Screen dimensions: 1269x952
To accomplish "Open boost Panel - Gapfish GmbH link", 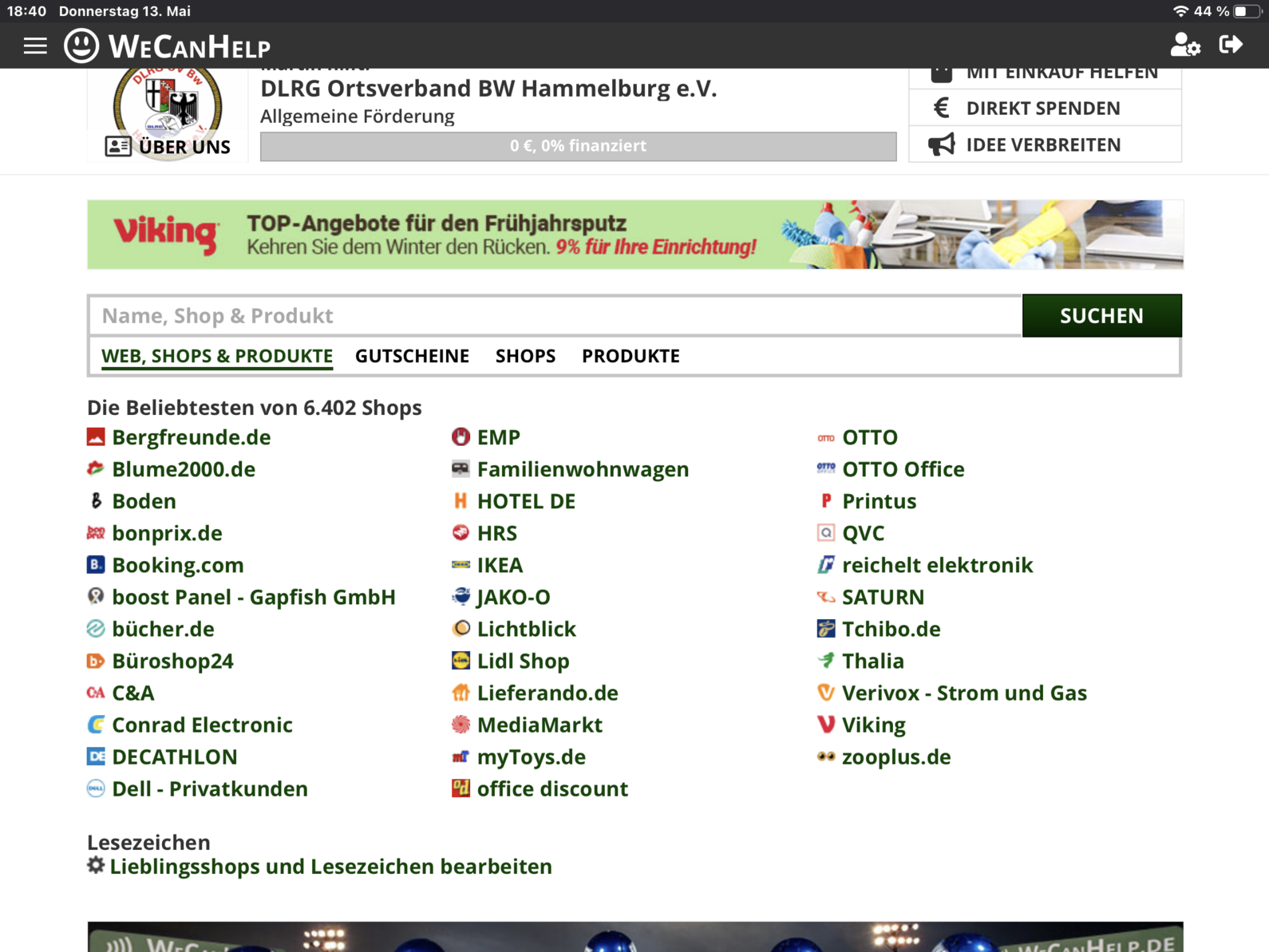I will 254,597.
